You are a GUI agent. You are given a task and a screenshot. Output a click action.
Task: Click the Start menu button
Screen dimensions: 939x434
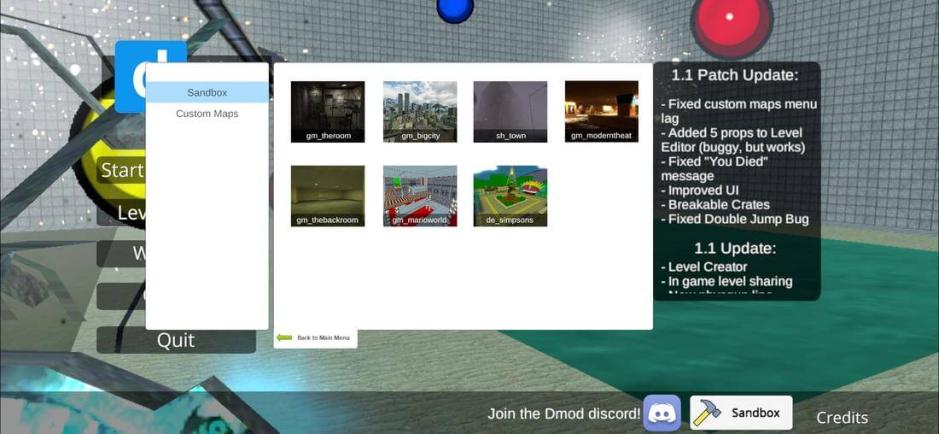[121, 171]
